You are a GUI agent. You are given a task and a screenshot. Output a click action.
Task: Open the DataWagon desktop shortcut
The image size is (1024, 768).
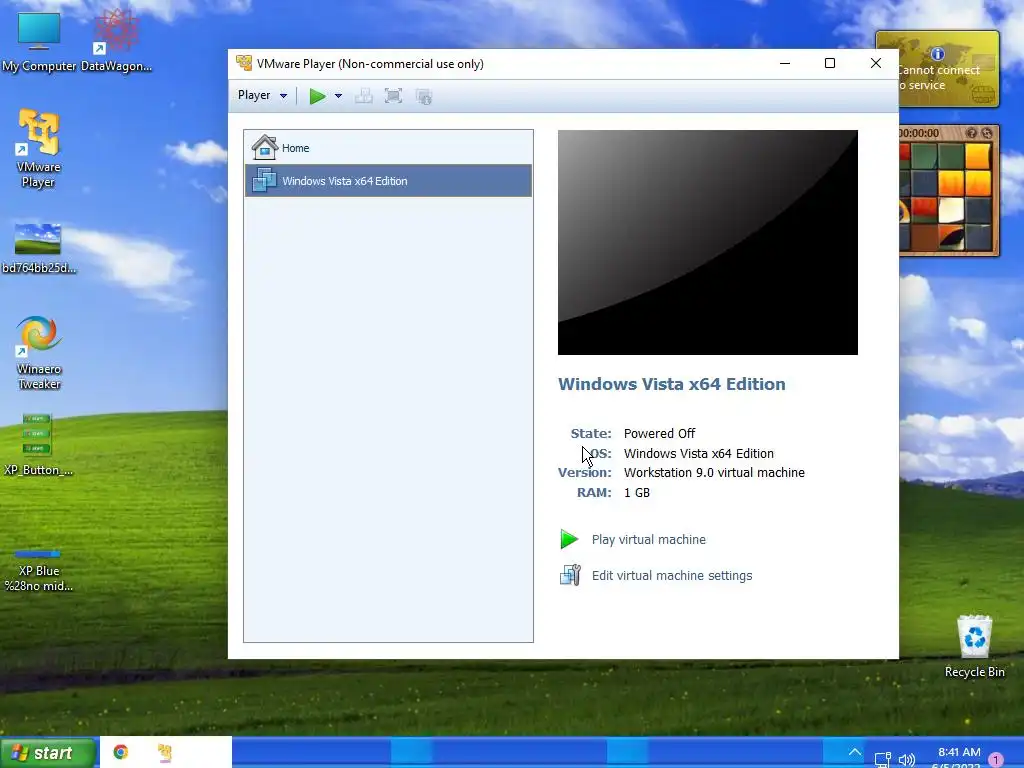[116, 40]
